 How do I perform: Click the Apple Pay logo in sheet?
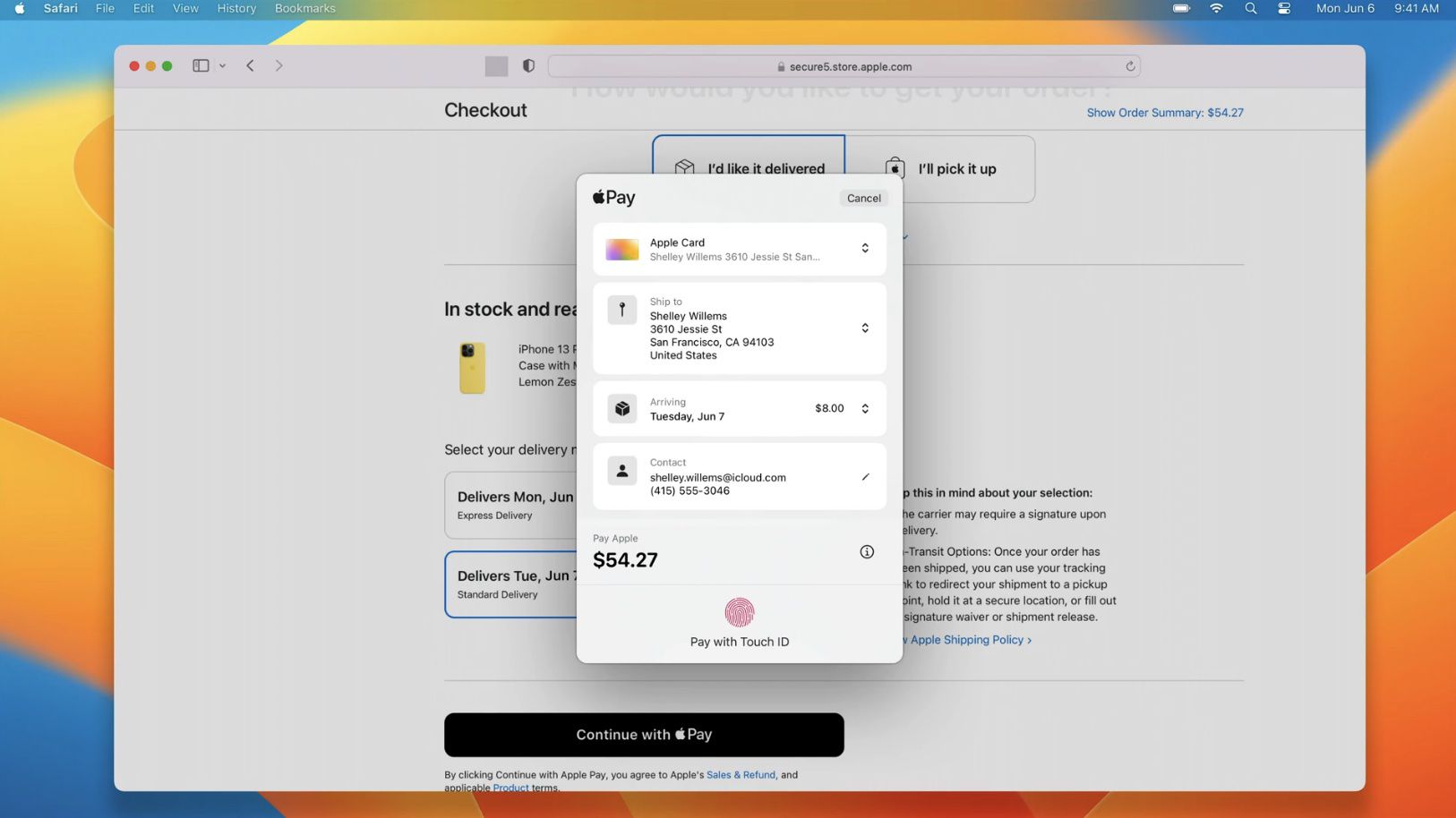(614, 198)
